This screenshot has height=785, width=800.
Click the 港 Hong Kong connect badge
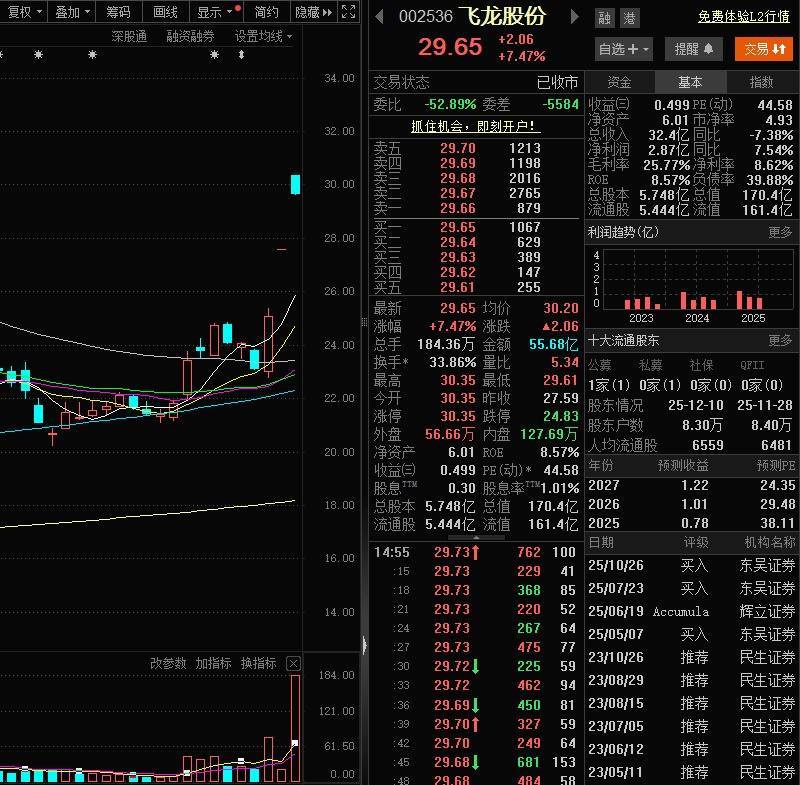tap(629, 18)
